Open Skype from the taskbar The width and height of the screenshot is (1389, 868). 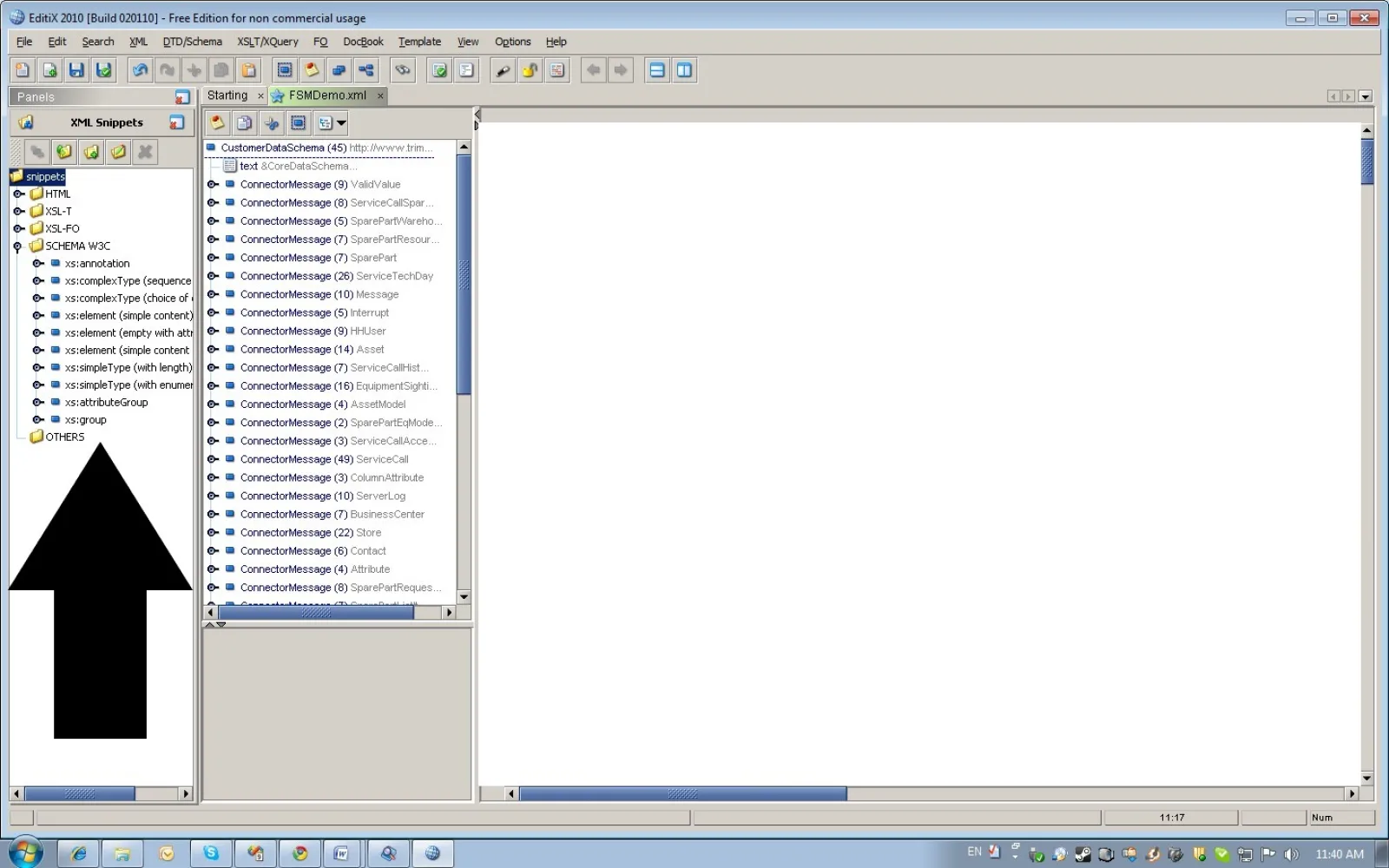coord(211,853)
